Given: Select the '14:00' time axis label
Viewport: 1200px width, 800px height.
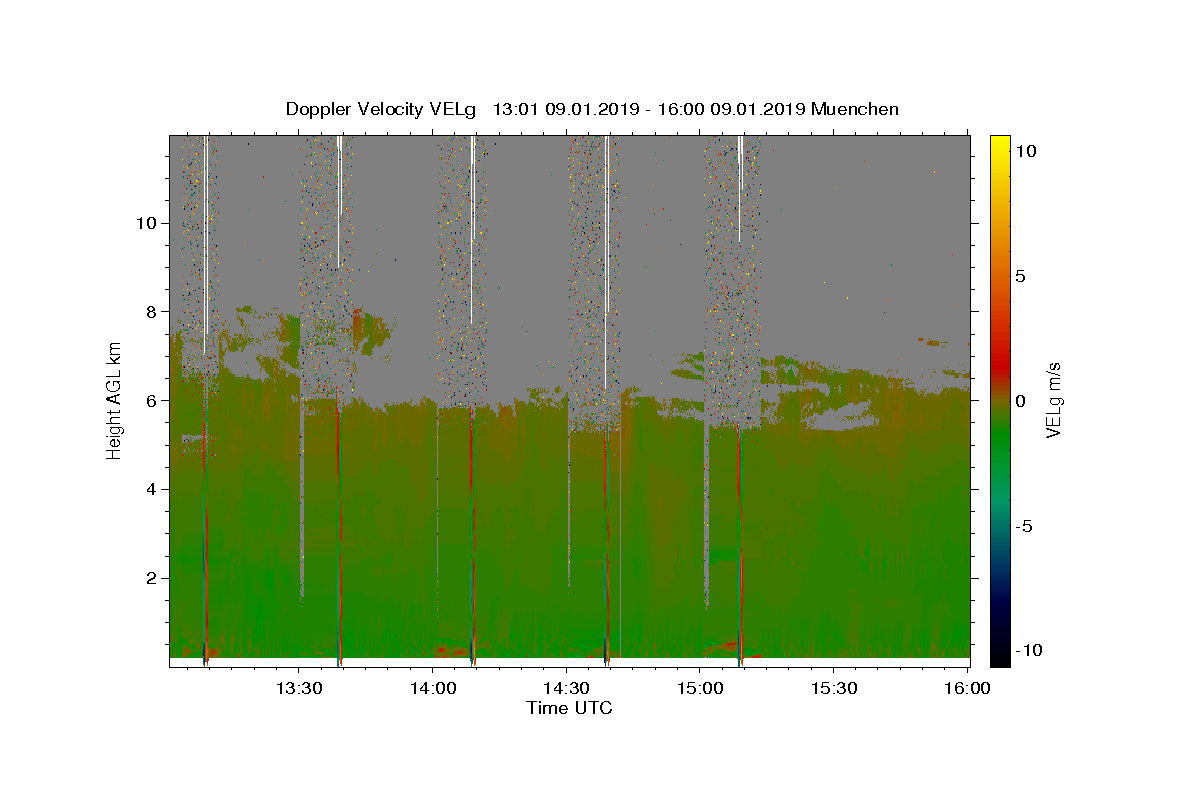Looking at the screenshot, I should (x=433, y=688).
